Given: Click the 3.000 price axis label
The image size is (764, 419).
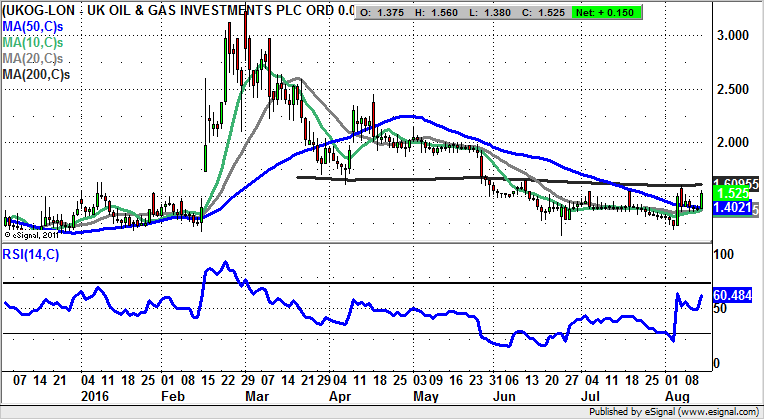Looking at the screenshot, I should point(732,35).
